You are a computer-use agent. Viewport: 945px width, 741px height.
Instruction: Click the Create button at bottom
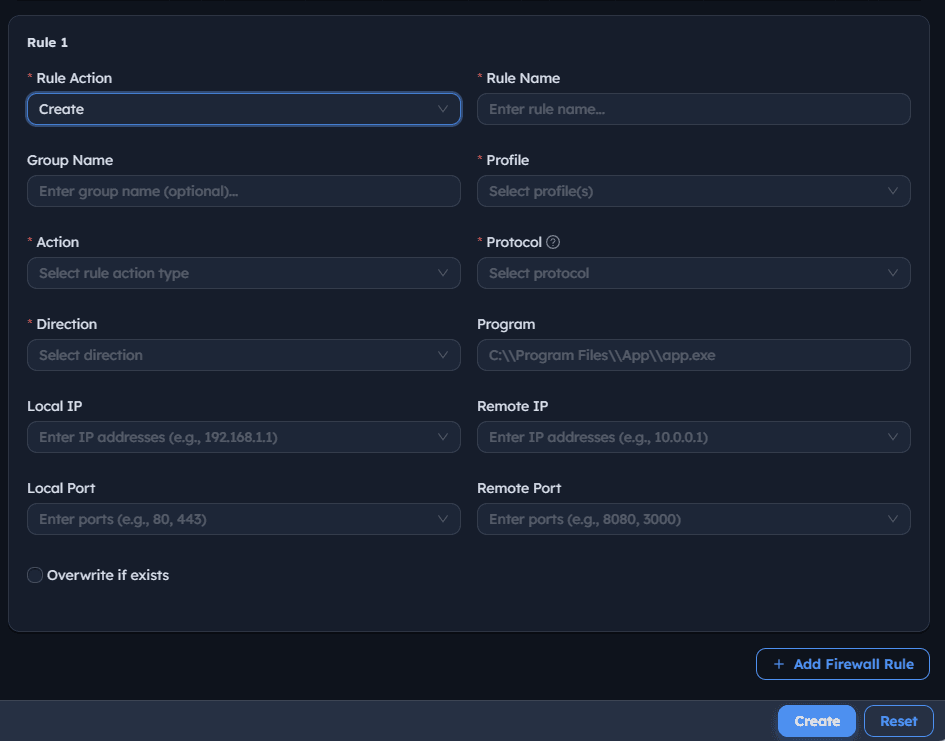click(817, 721)
